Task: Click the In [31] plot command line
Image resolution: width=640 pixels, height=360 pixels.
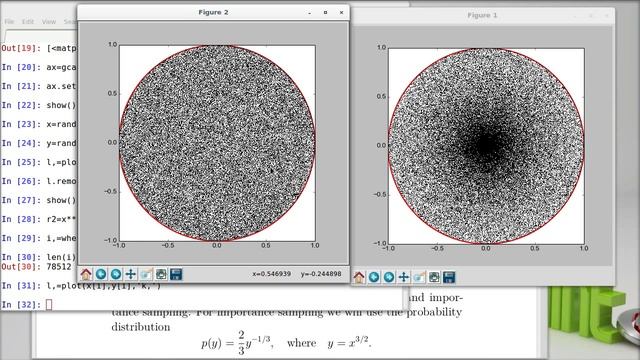Action: (81, 286)
